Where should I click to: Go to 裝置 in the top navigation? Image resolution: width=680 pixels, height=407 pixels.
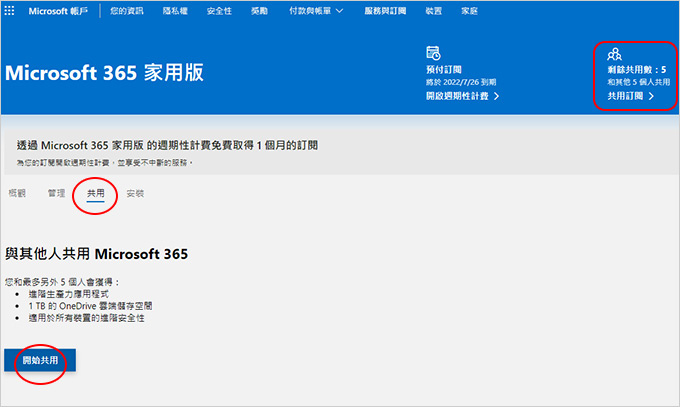(434, 11)
